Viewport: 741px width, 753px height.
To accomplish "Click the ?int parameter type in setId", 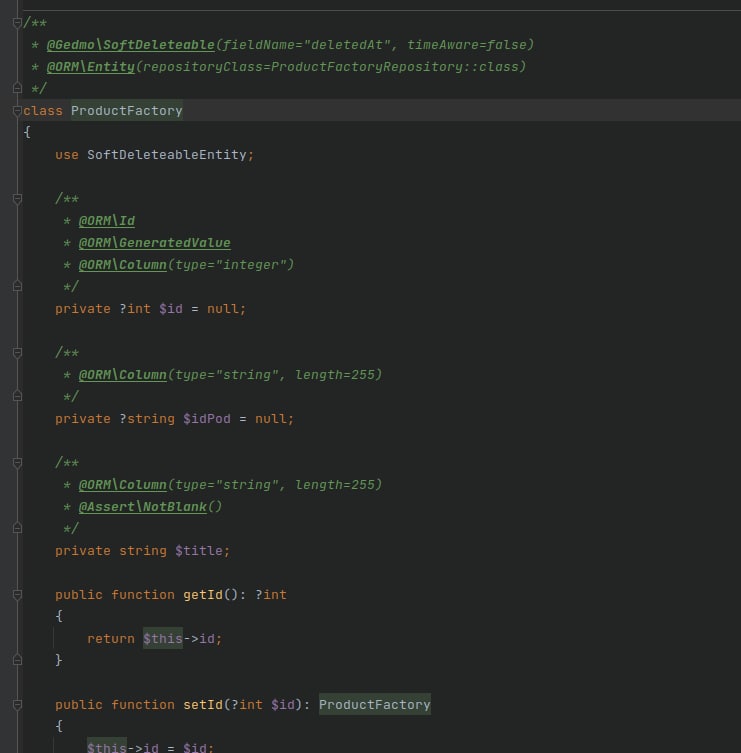I will pos(247,705).
